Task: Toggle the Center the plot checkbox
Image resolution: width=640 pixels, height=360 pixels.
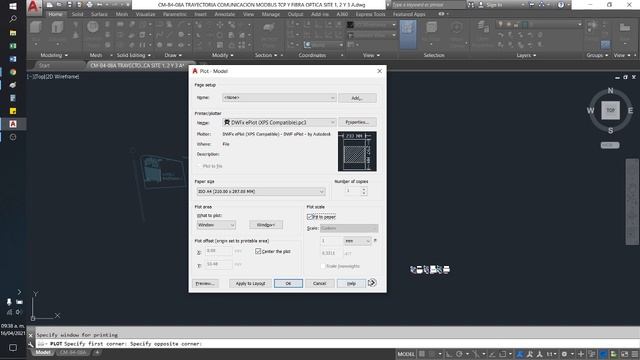Action: tap(258, 251)
